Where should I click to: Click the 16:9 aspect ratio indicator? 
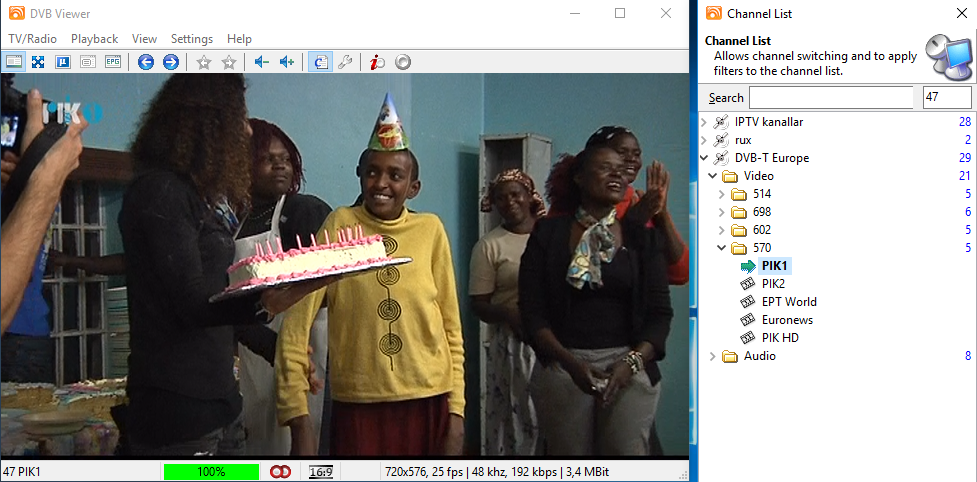pos(321,472)
